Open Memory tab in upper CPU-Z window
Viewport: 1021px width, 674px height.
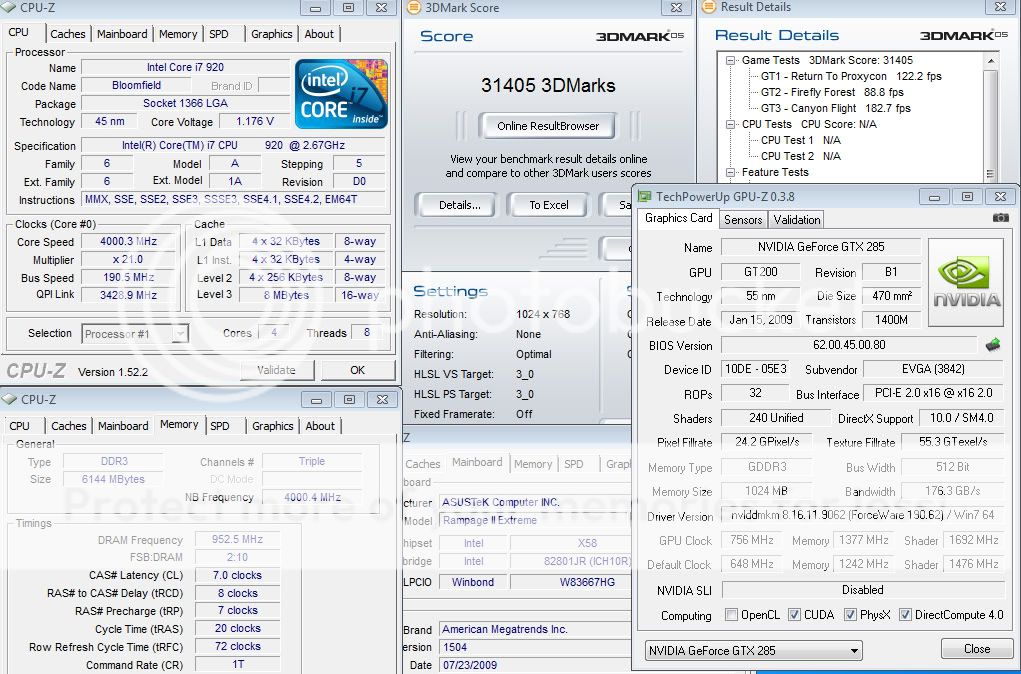tap(178, 34)
